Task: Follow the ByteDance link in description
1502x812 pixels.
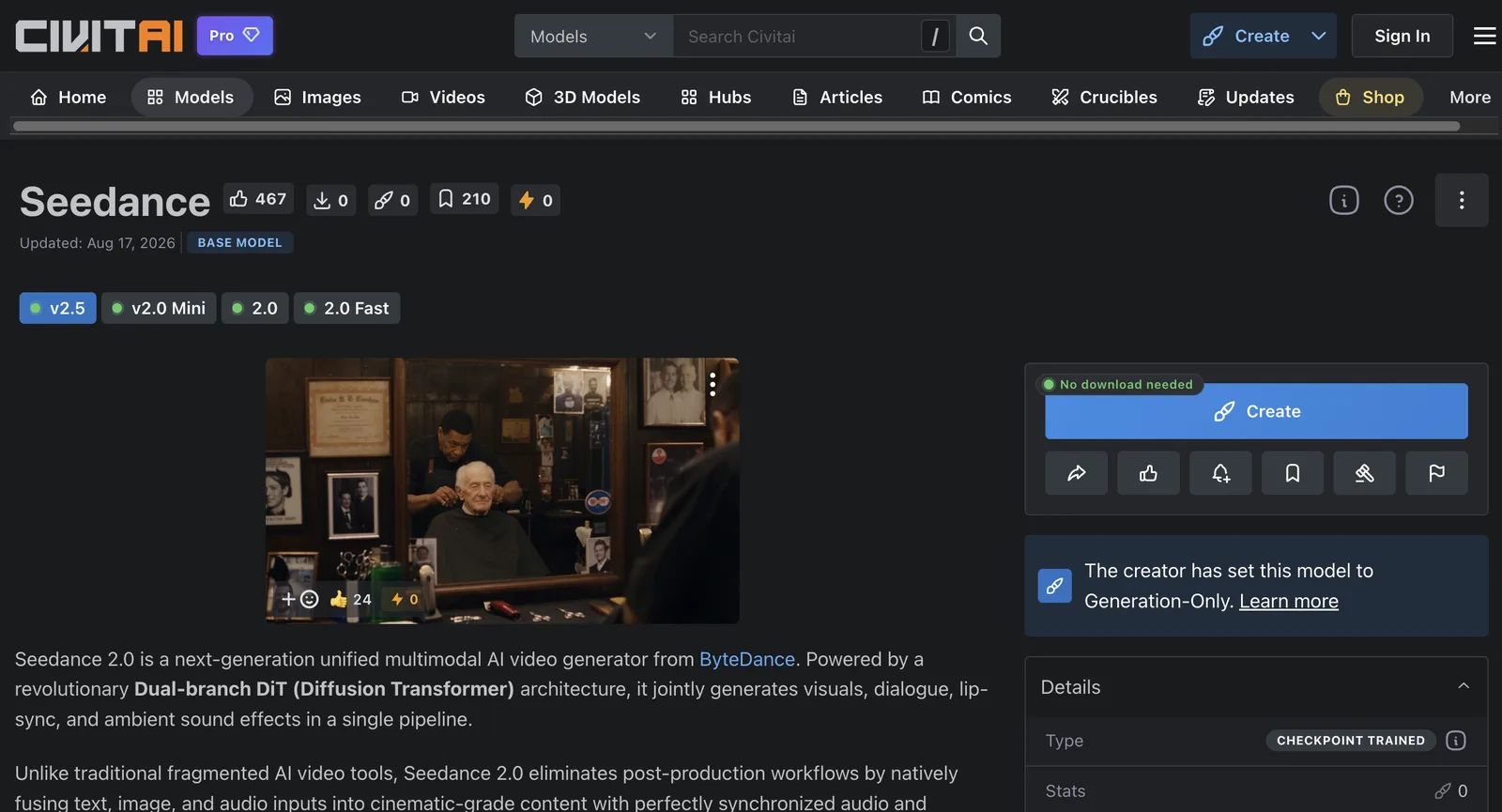Action: 747,659
